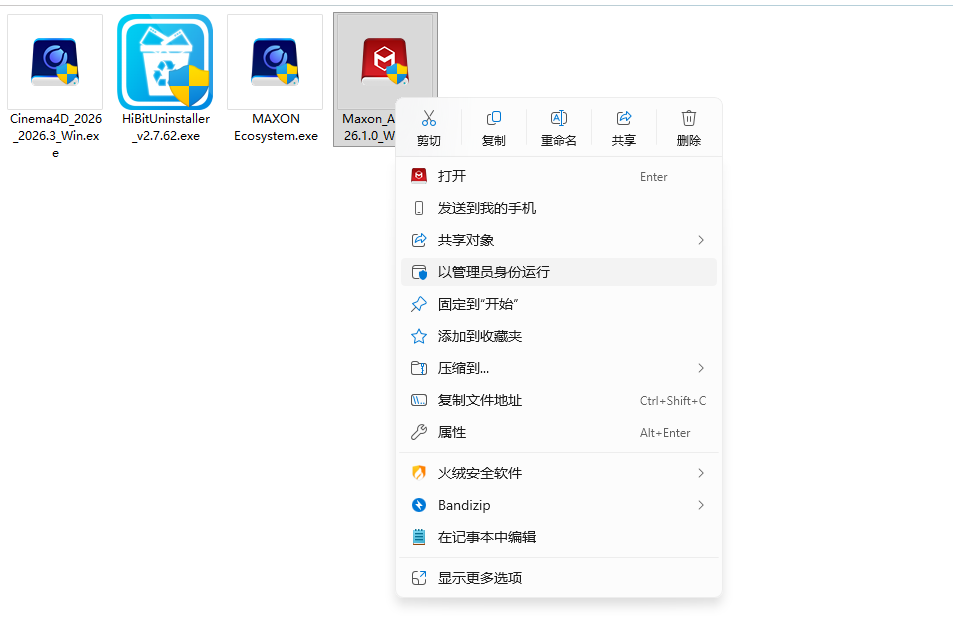Choose 显示更多选项 menu entry
The width and height of the screenshot is (953, 629).
[559, 578]
